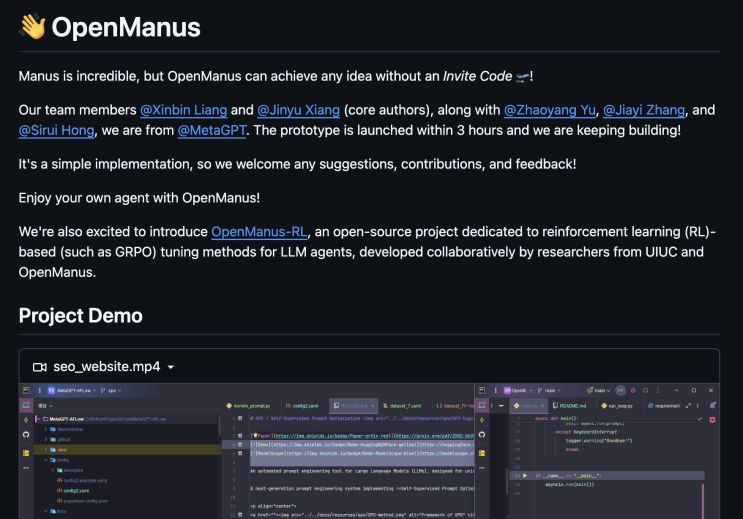743x519 pixels.
Task: Open more run actions dots in right IDE
Action: click(x=658, y=391)
